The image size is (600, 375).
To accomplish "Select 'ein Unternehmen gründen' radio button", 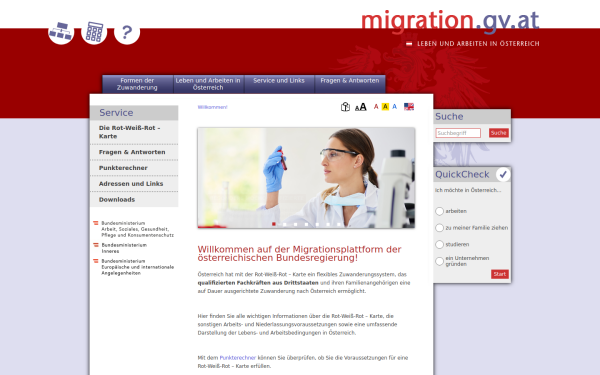I will coord(439,261).
